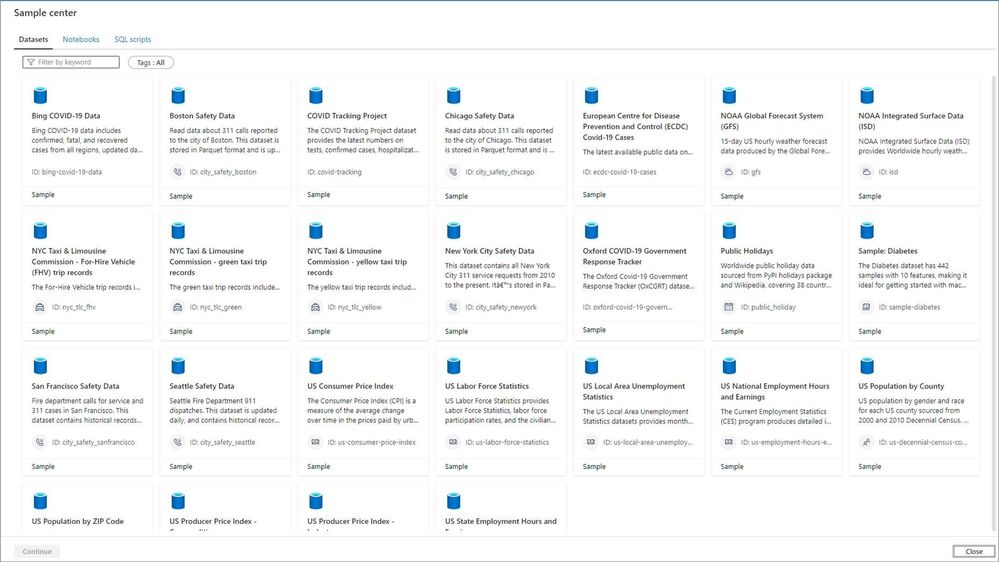Select the NOAA Integrated Surface Data database icon
Image resolution: width=999 pixels, height=562 pixels.
pos(866,96)
